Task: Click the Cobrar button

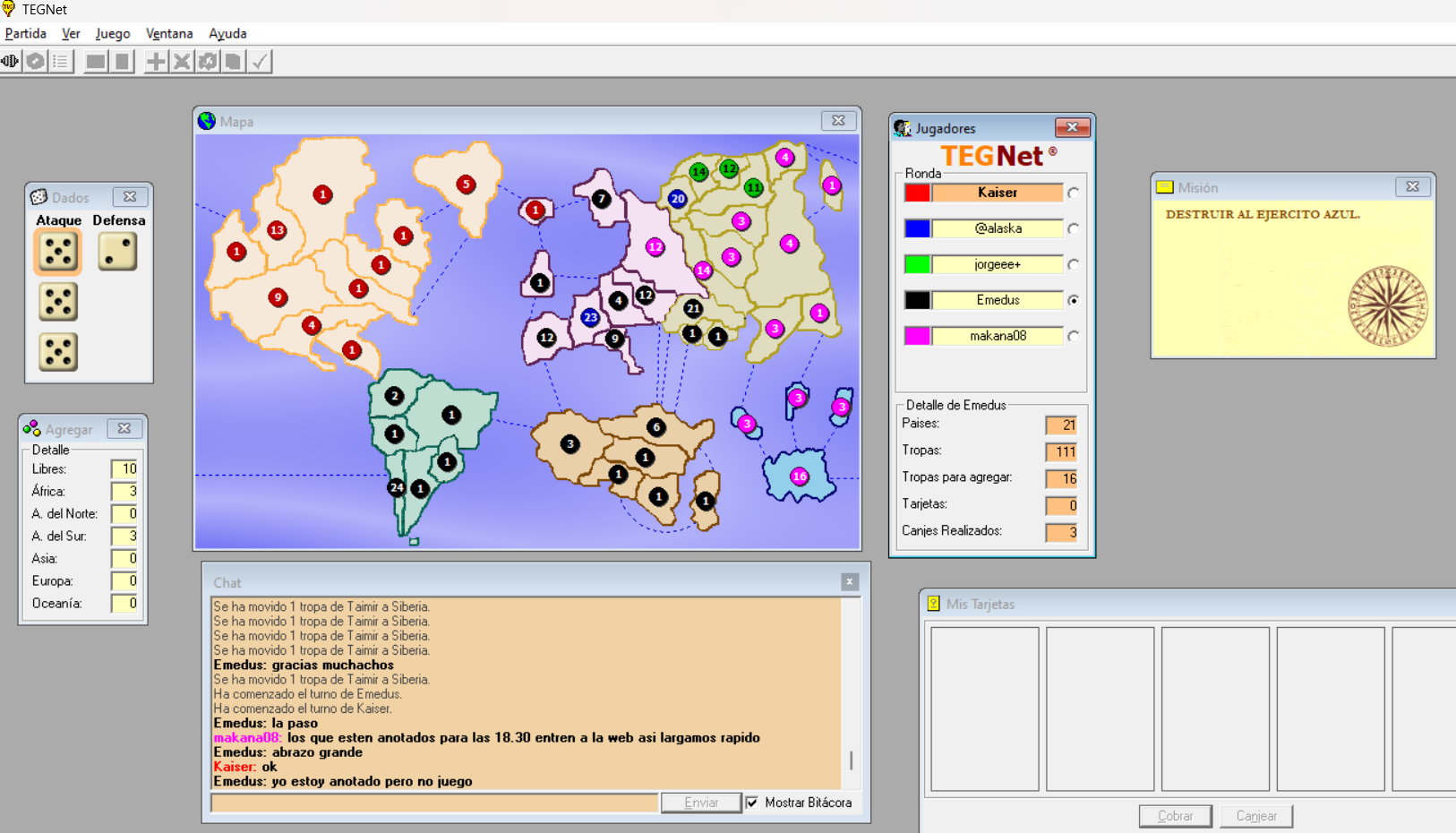Action: tap(1175, 816)
